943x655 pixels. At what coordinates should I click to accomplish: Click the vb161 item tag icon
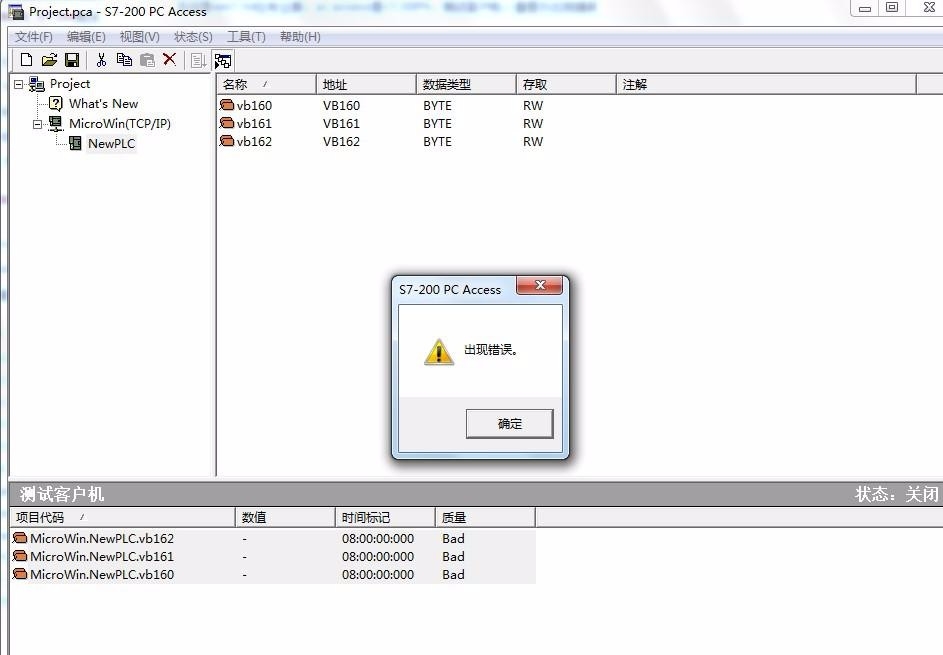tap(227, 123)
